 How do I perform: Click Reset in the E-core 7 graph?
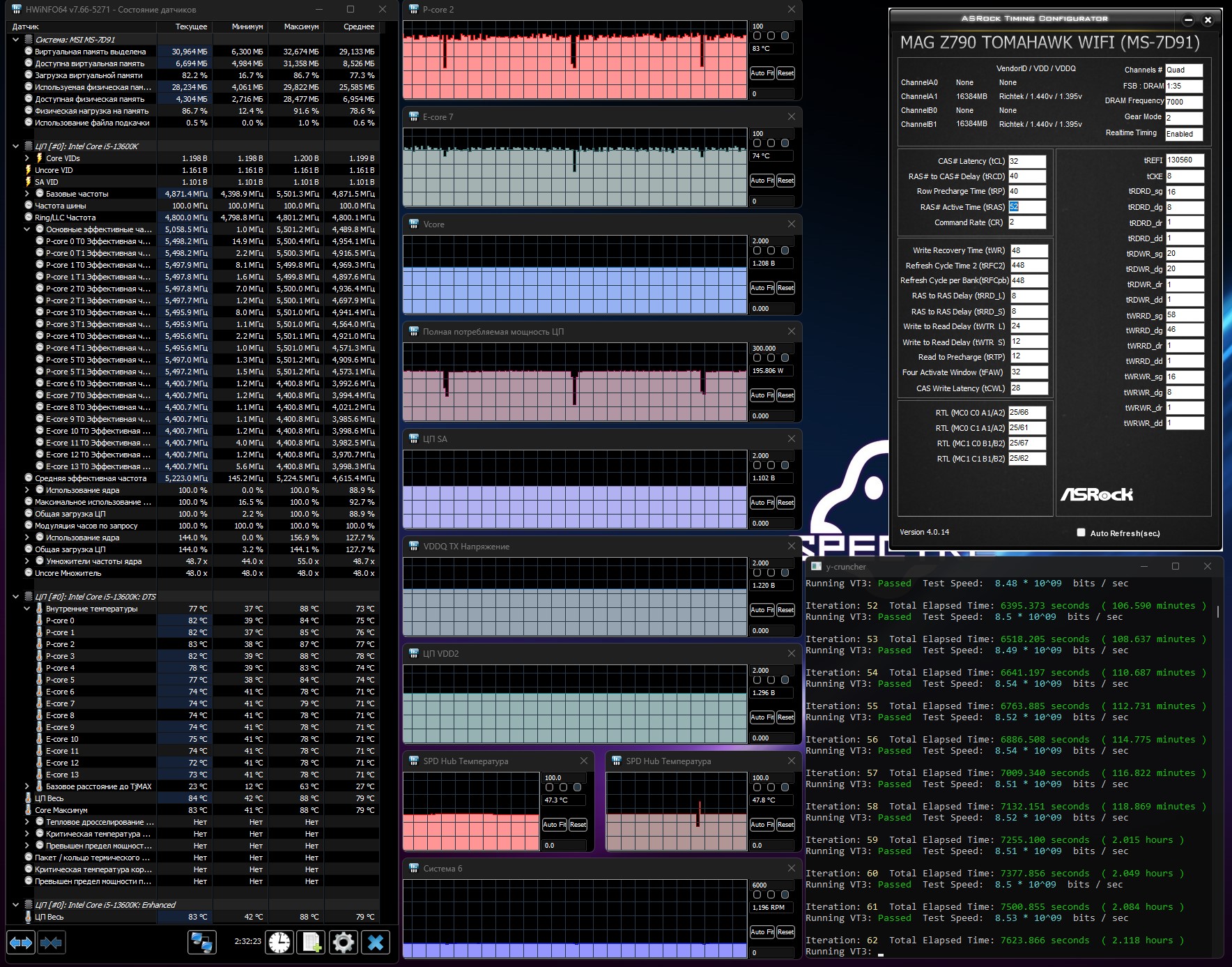(785, 181)
